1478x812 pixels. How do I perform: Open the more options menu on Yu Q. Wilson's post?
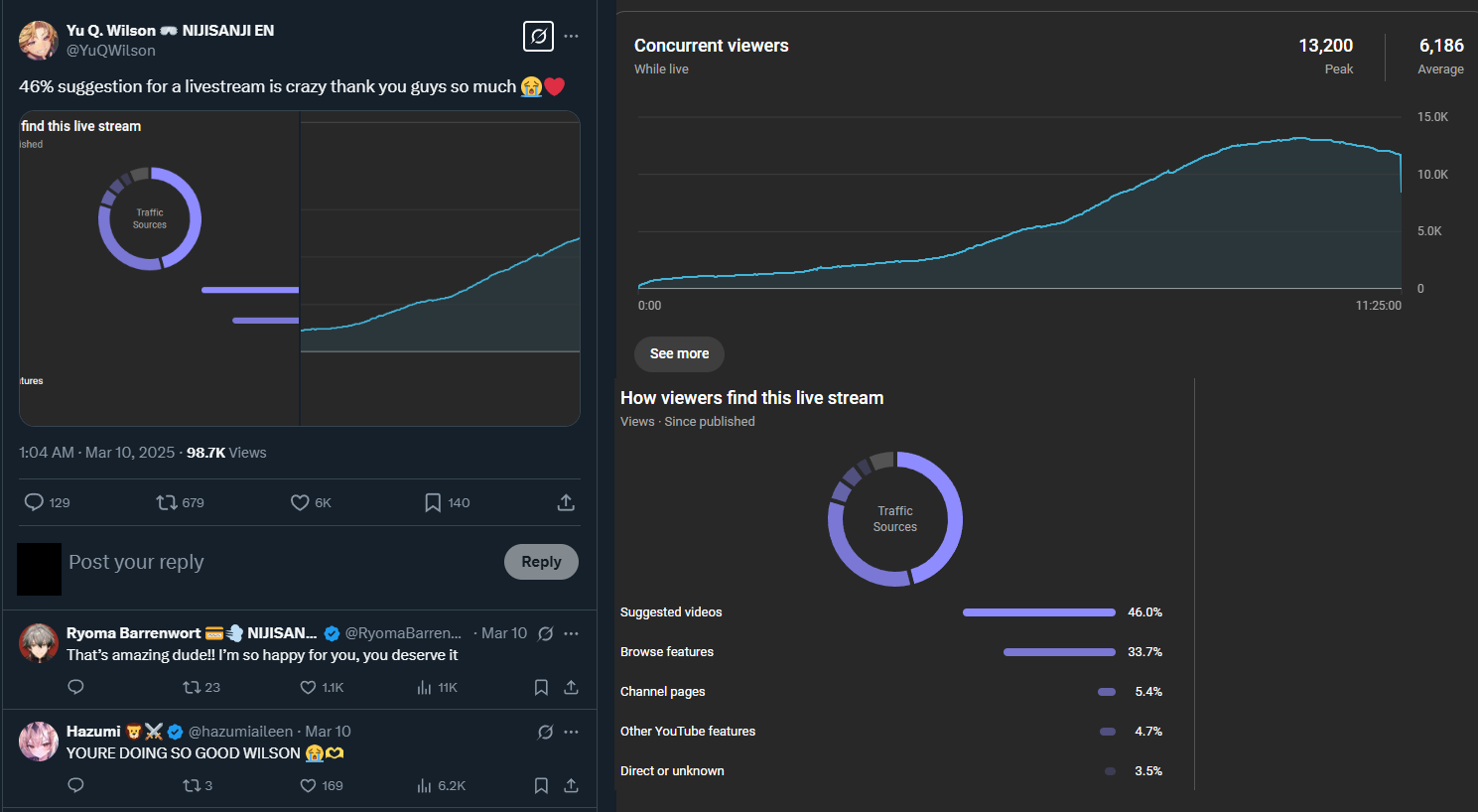click(x=571, y=36)
